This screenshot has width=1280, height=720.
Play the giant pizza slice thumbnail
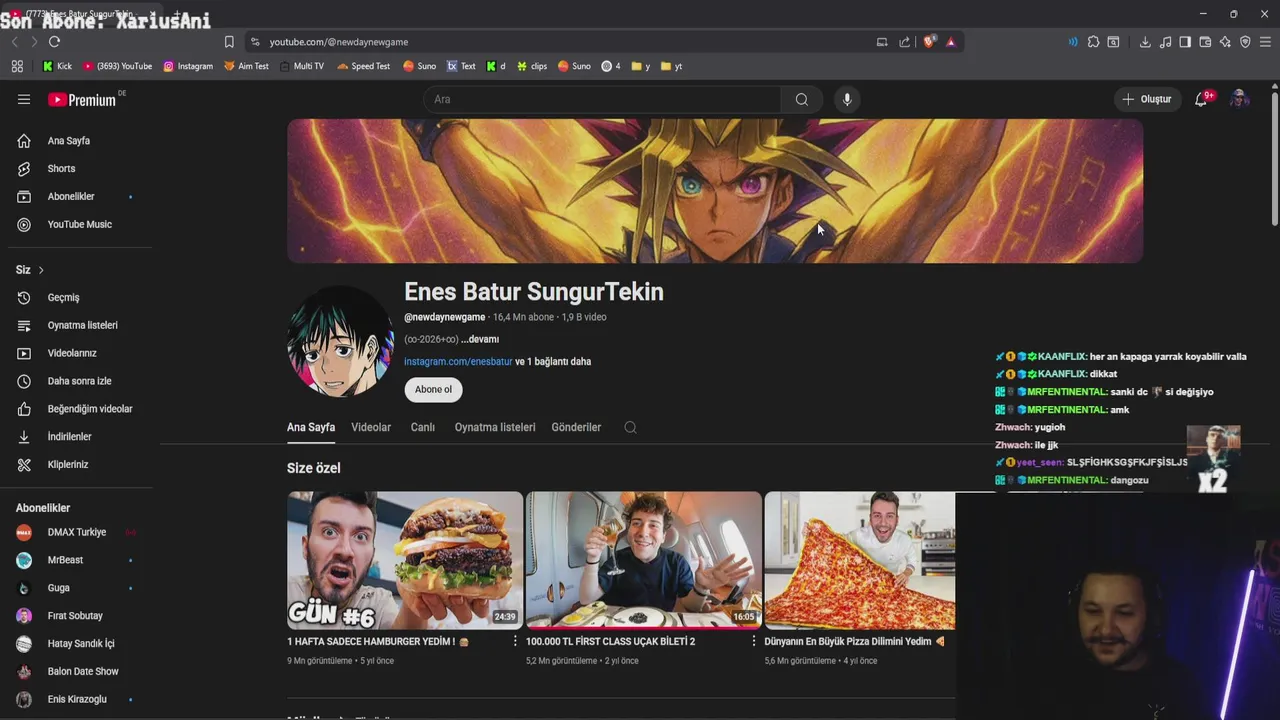[x=860, y=559]
